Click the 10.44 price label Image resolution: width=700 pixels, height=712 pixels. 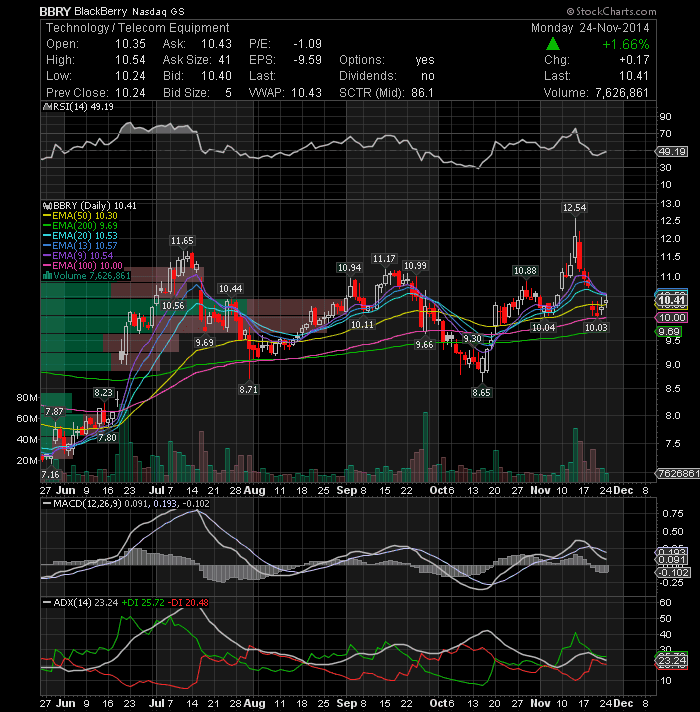point(230,289)
